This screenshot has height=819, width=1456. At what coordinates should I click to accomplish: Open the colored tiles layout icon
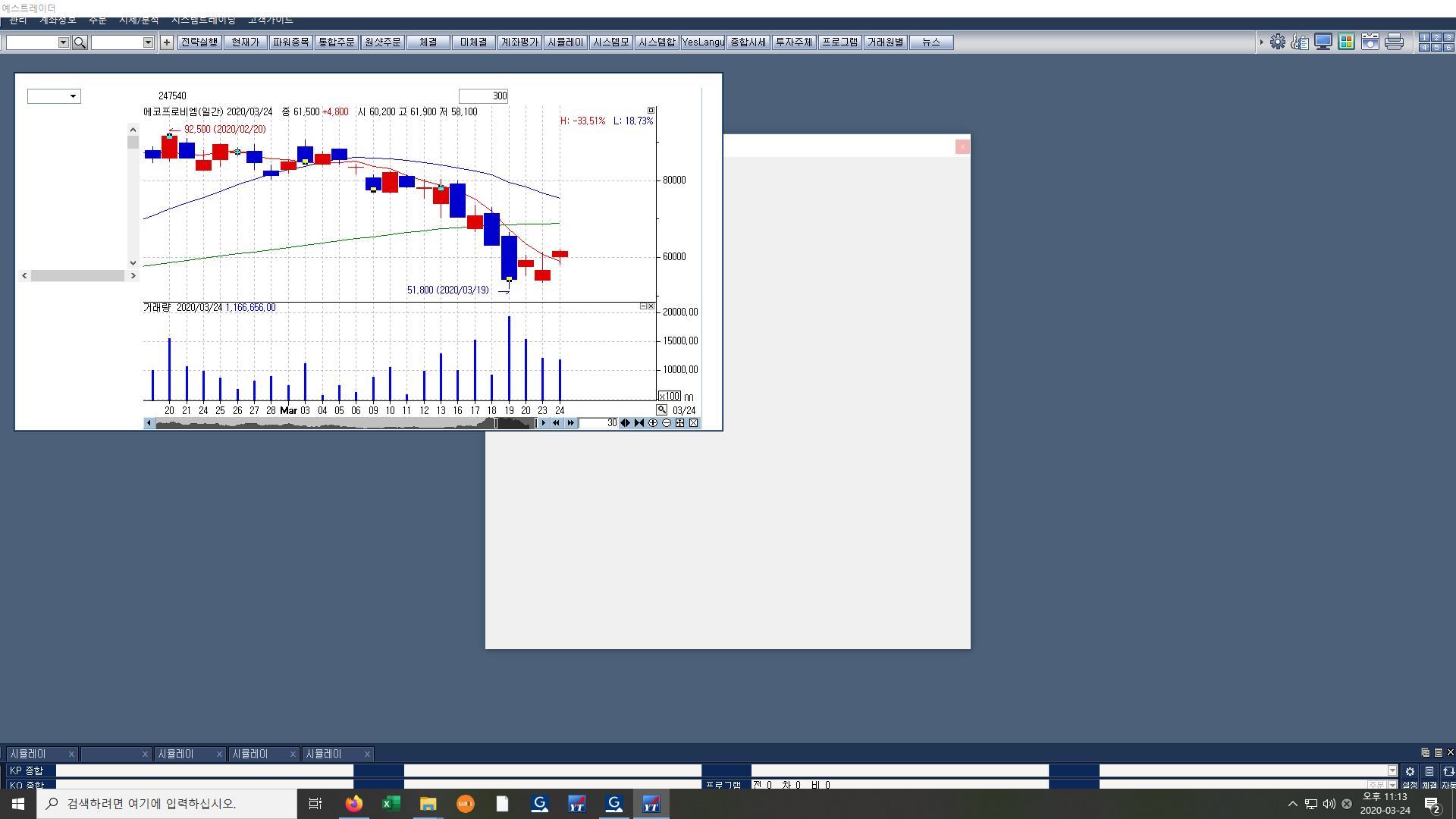[1347, 42]
